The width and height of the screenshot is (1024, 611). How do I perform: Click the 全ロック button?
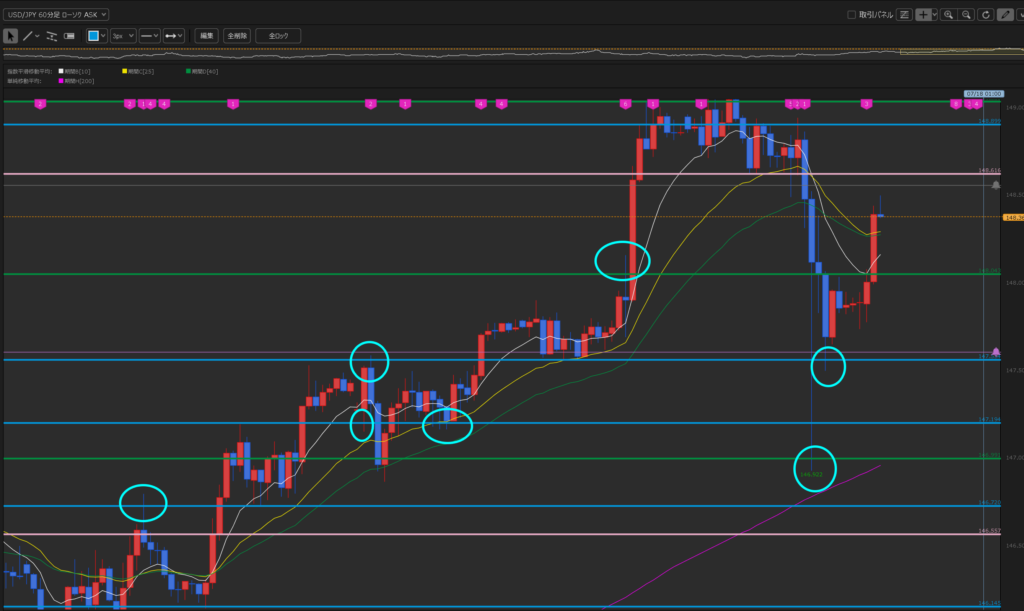click(278, 36)
